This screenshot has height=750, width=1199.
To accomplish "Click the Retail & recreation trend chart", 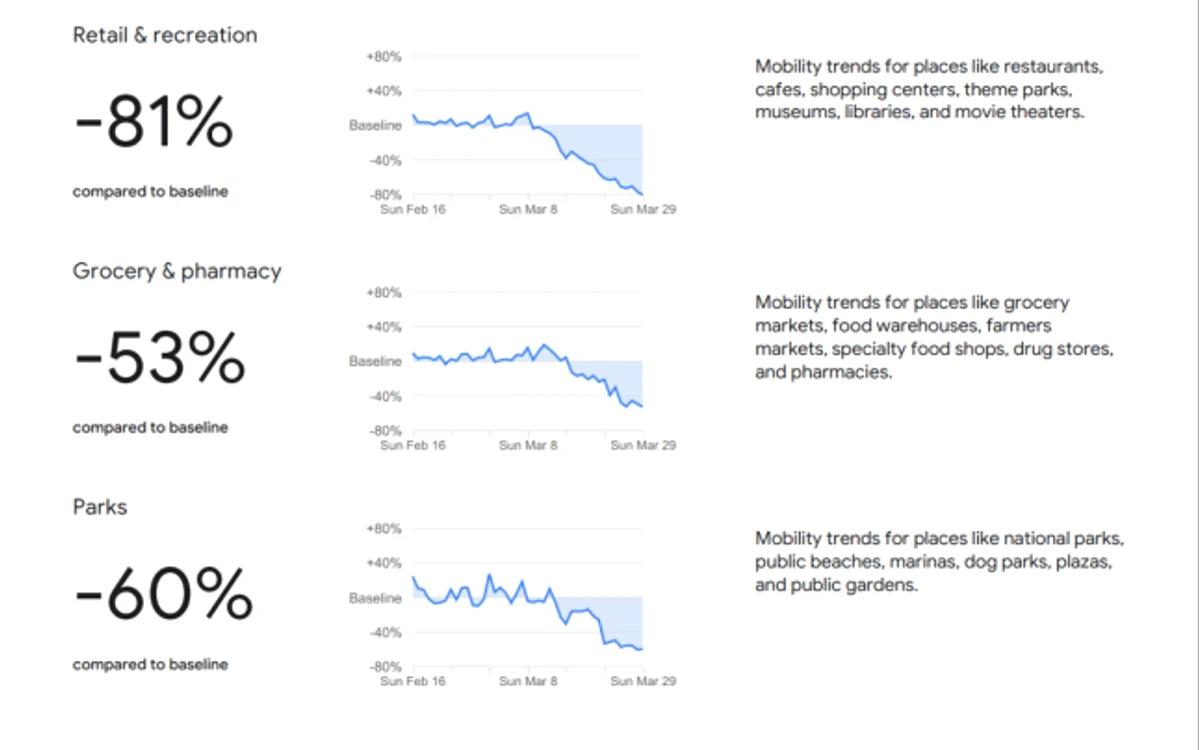I will pos(512,131).
